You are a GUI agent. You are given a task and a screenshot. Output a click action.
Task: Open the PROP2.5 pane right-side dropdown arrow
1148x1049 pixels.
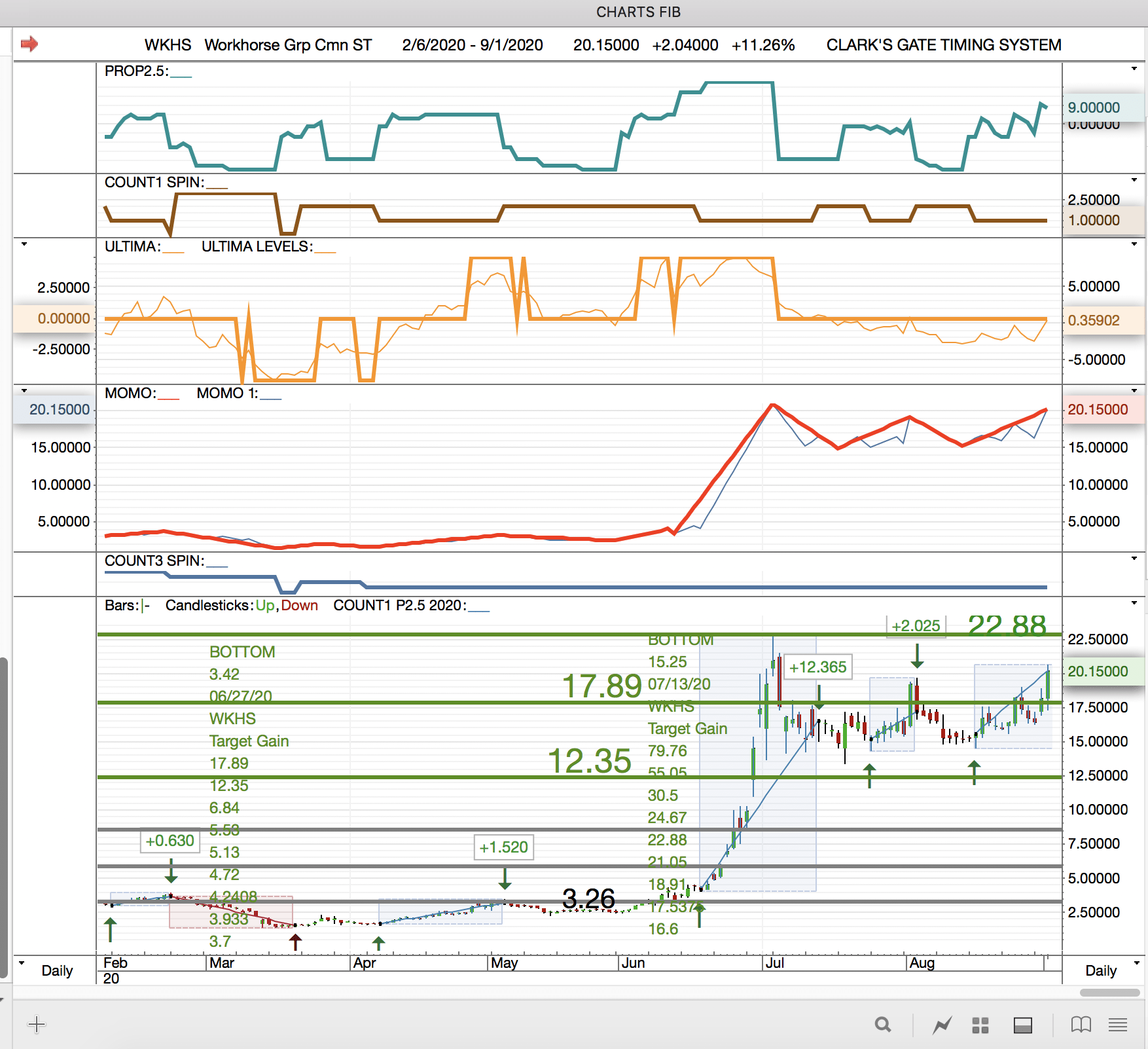point(1134,69)
